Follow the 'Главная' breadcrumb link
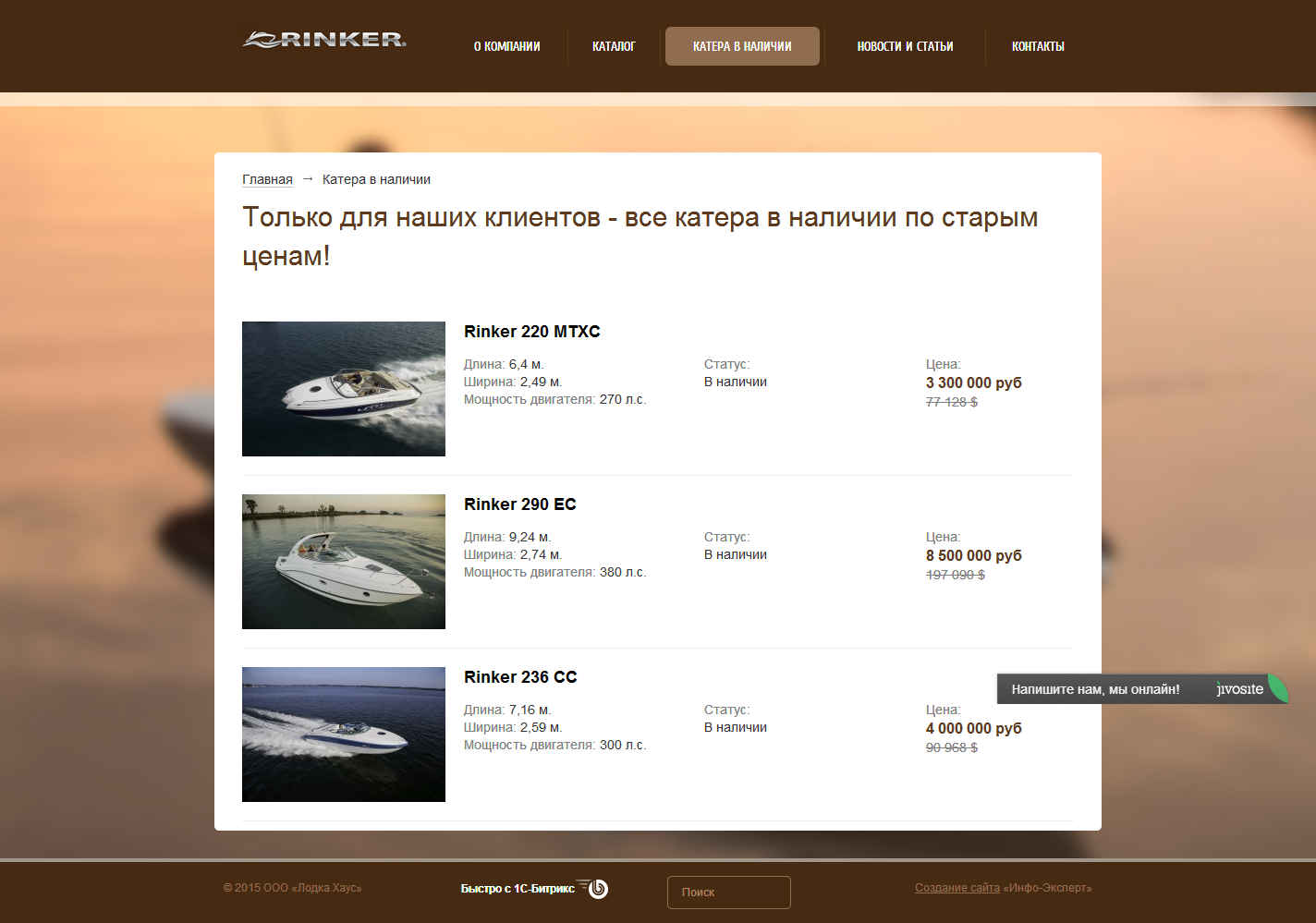The image size is (1316, 923). coord(267,179)
